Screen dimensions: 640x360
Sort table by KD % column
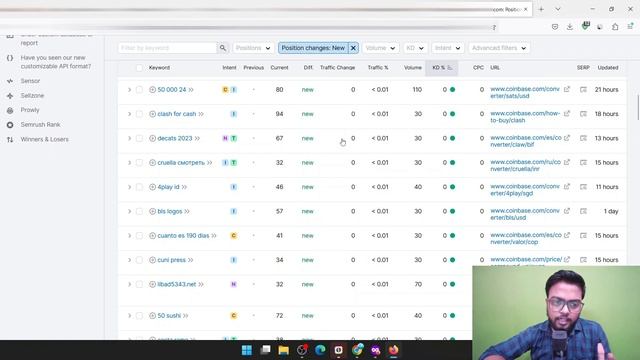[442, 68]
